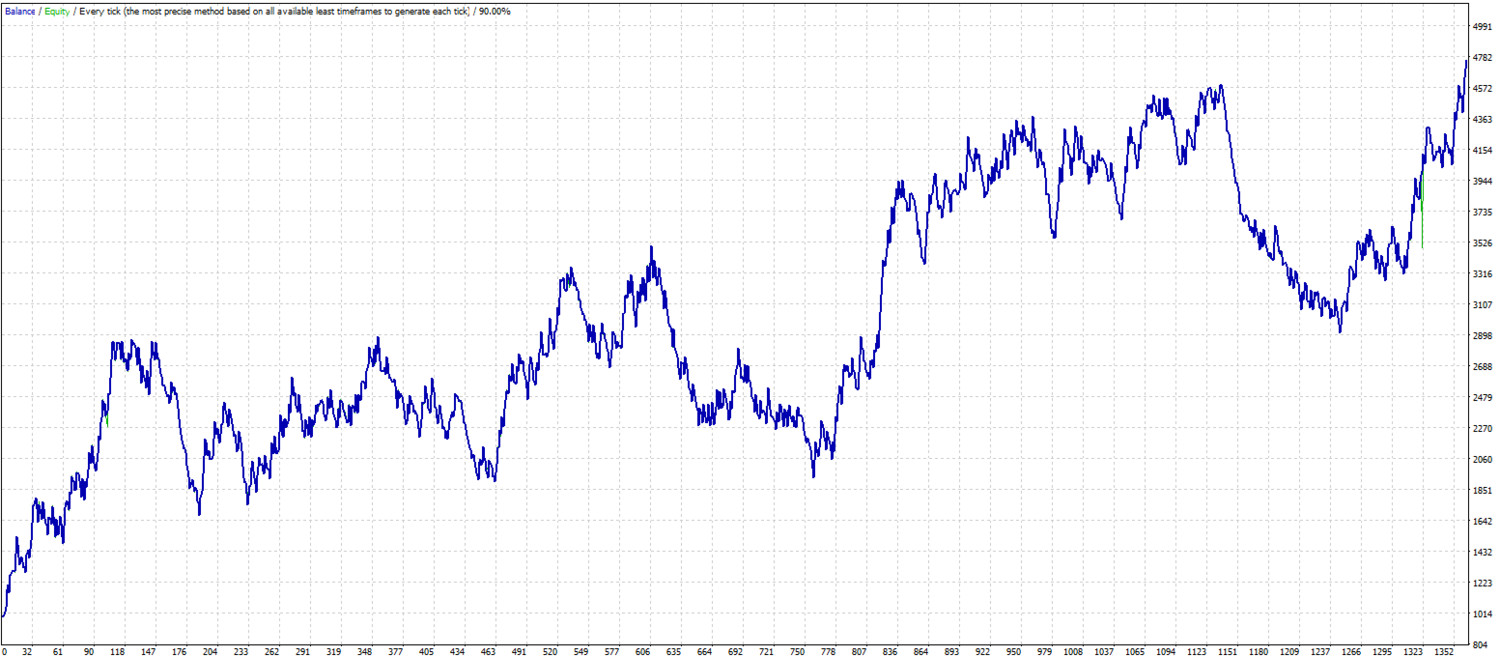Click trade number 664 on x-axis

point(704,650)
